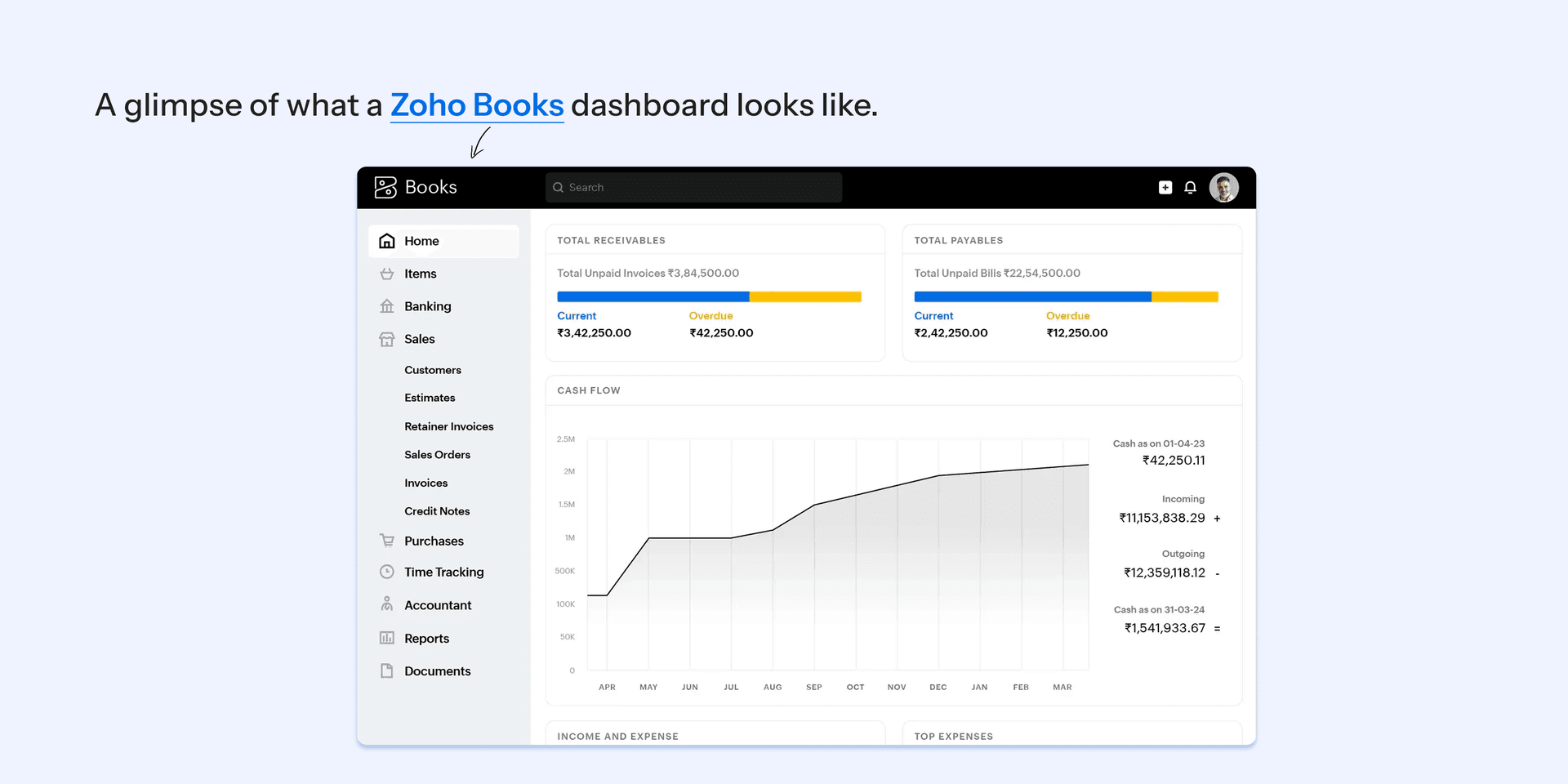The image size is (1568, 784).
Task: Click the Total Receivables progress bar
Action: (x=709, y=296)
